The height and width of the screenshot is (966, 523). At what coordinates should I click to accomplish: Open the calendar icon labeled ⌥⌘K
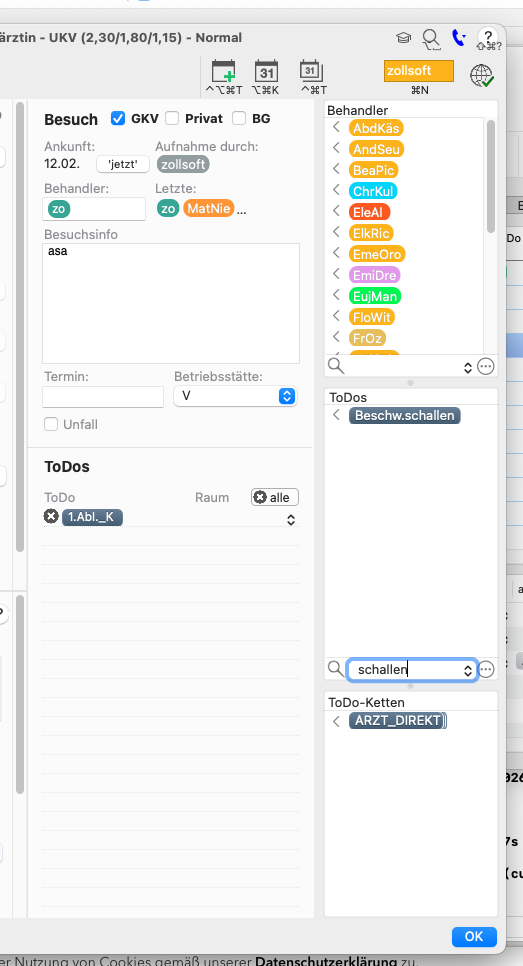click(266, 71)
